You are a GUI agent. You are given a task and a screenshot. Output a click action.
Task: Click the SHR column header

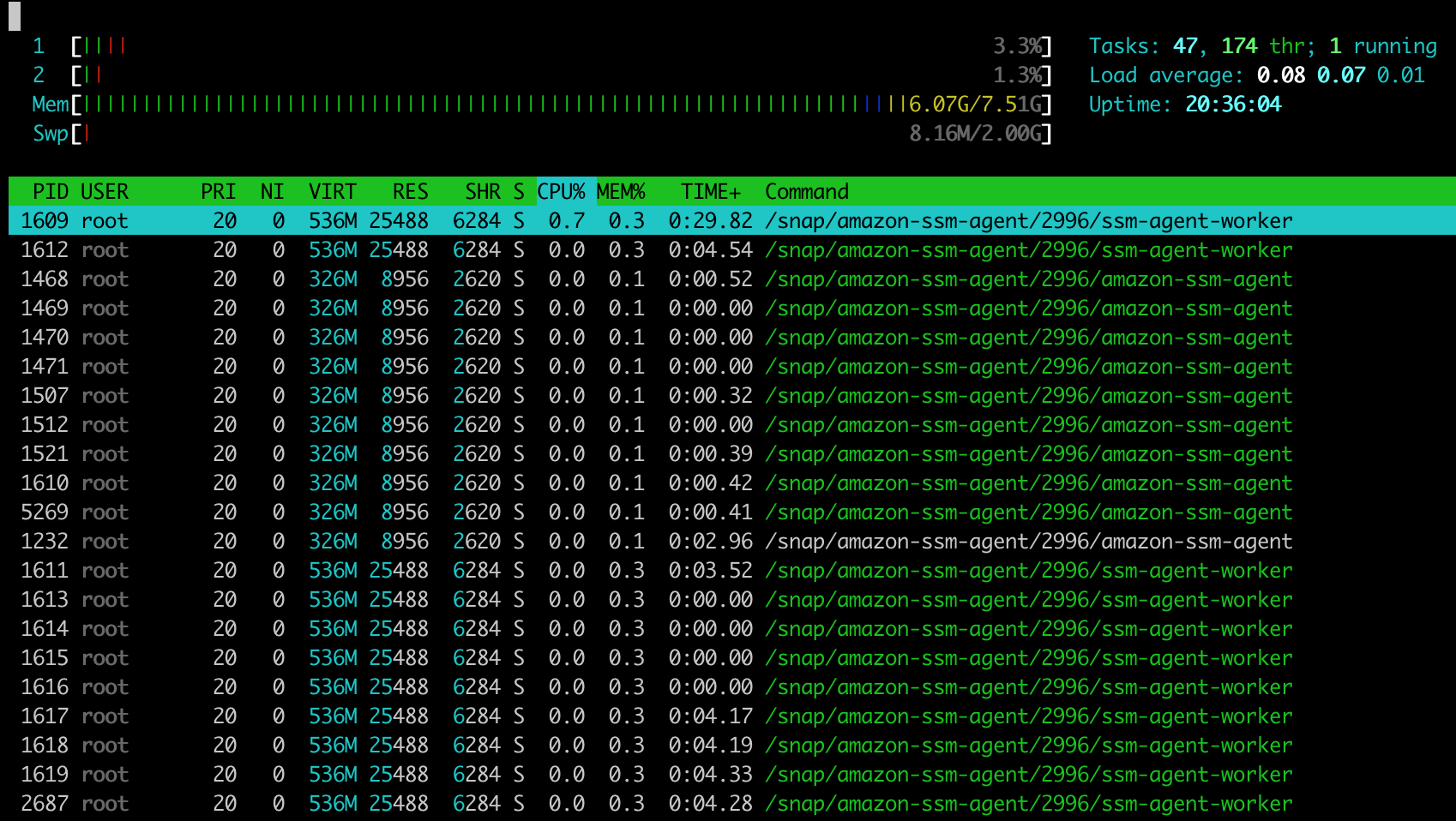pyautogui.click(x=483, y=191)
